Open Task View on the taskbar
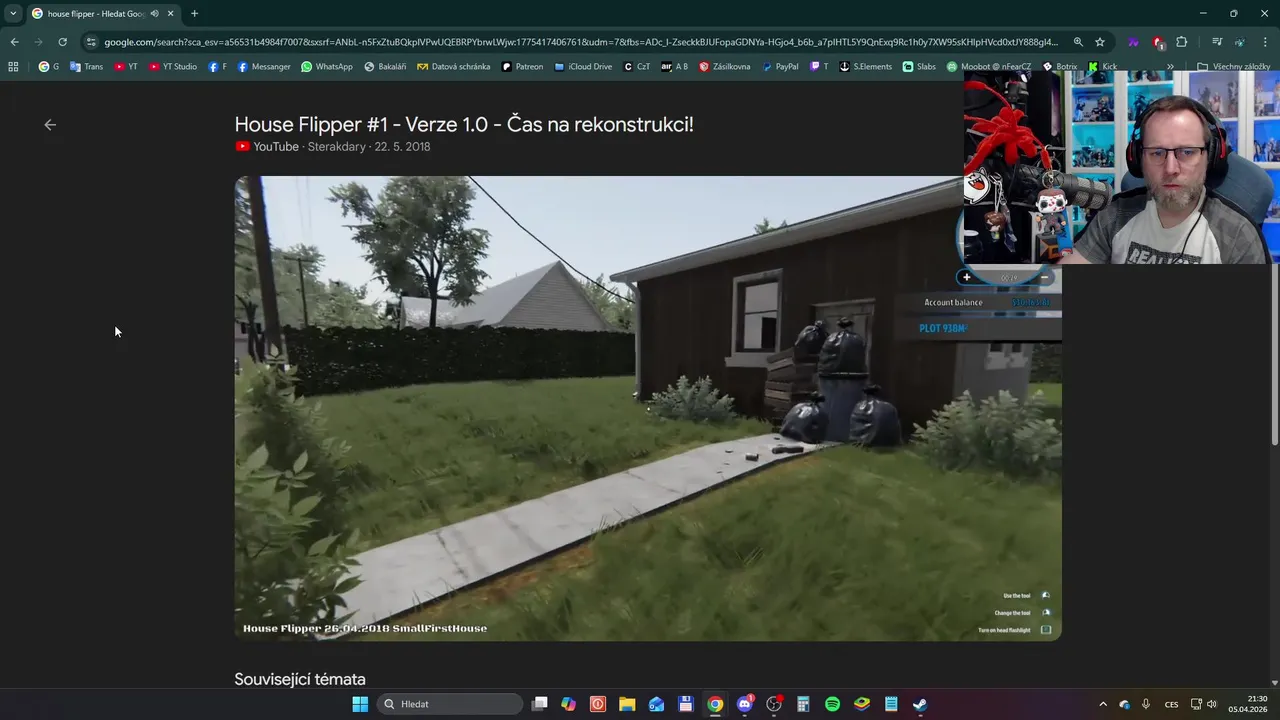Screen dimensions: 1280x720 (540, 704)
